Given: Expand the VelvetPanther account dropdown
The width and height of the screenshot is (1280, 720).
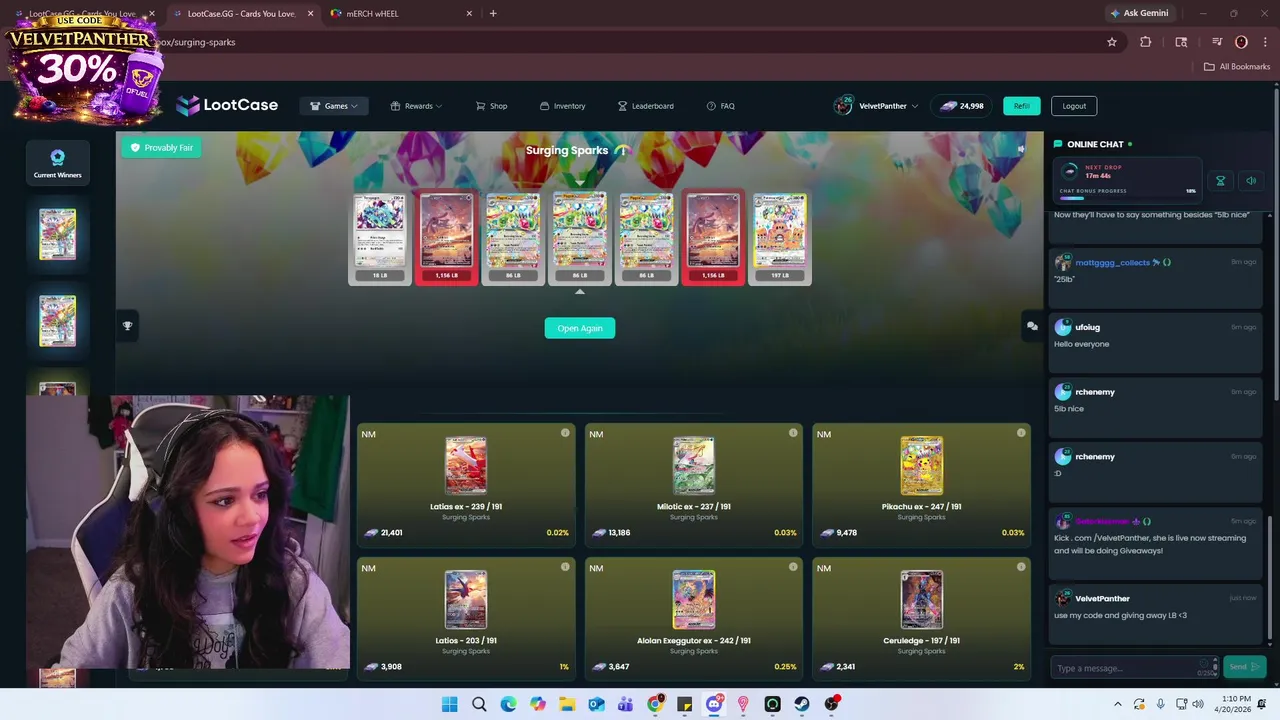Looking at the screenshot, I should [x=876, y=106].
